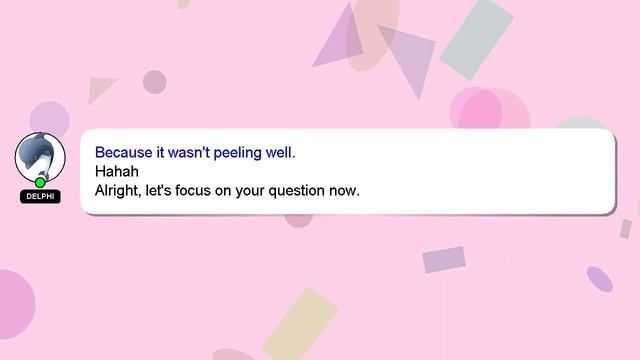
Task: Select the "Hahah" message line
Action: click(x=117, y=171)
